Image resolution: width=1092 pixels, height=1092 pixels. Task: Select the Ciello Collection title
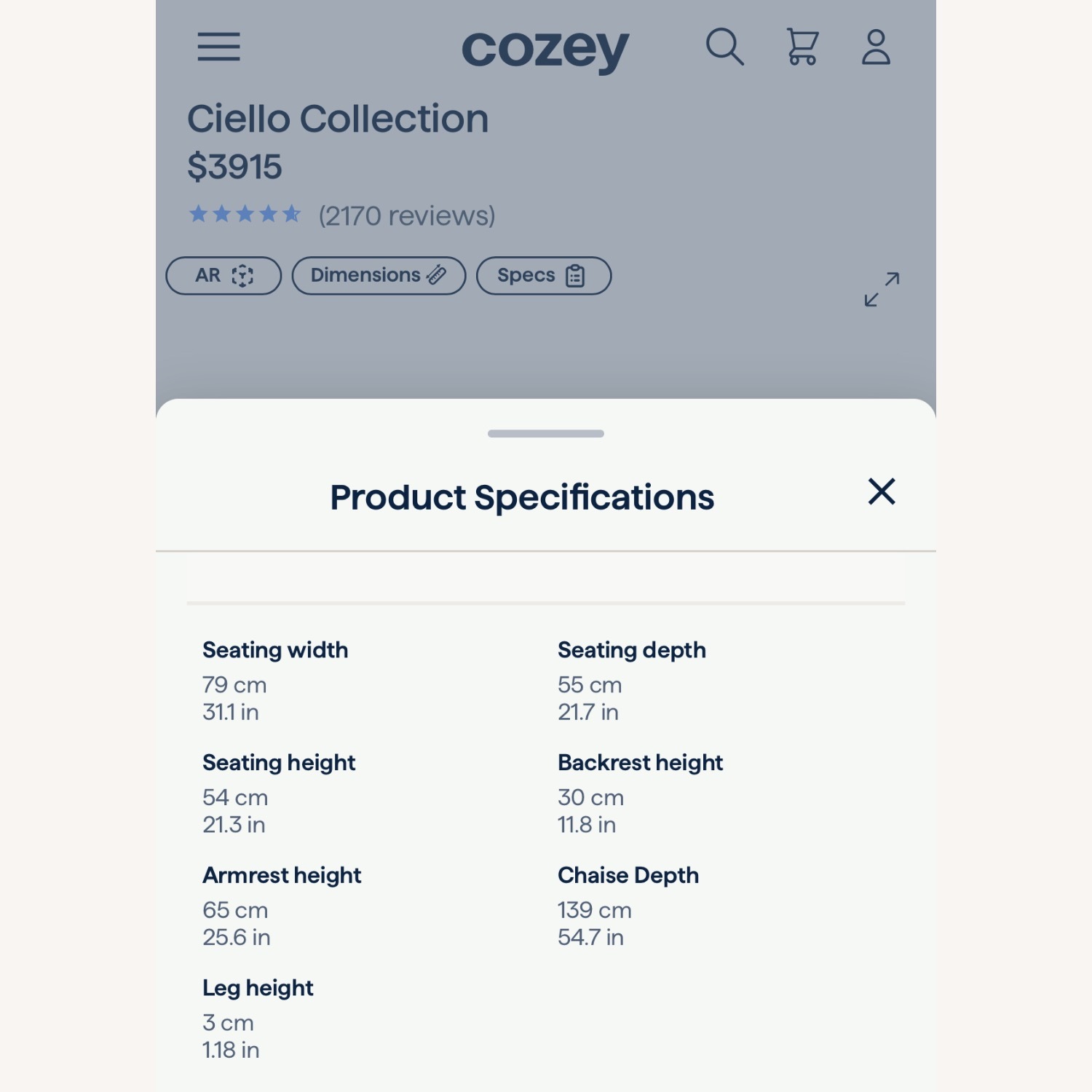(338, 119)
